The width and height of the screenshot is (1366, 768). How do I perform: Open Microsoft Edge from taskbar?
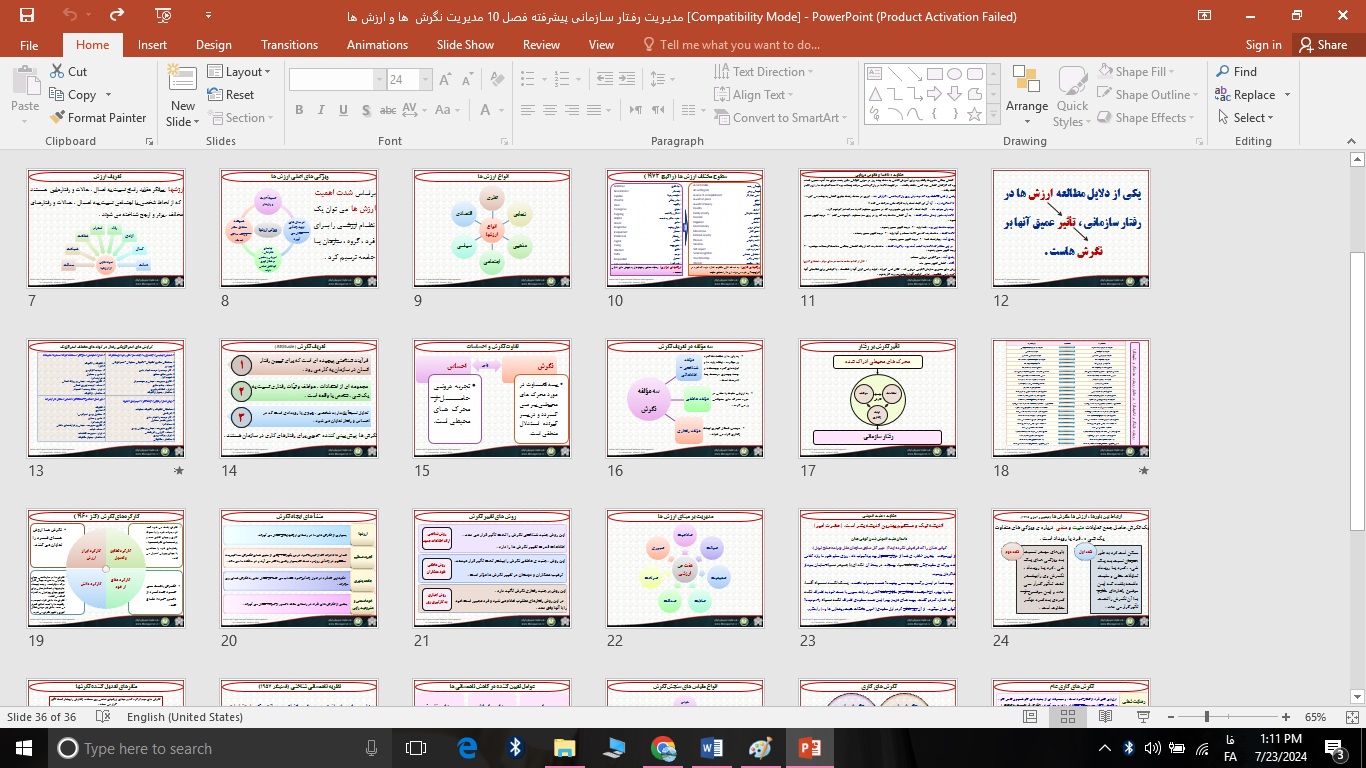pos(468,748)
